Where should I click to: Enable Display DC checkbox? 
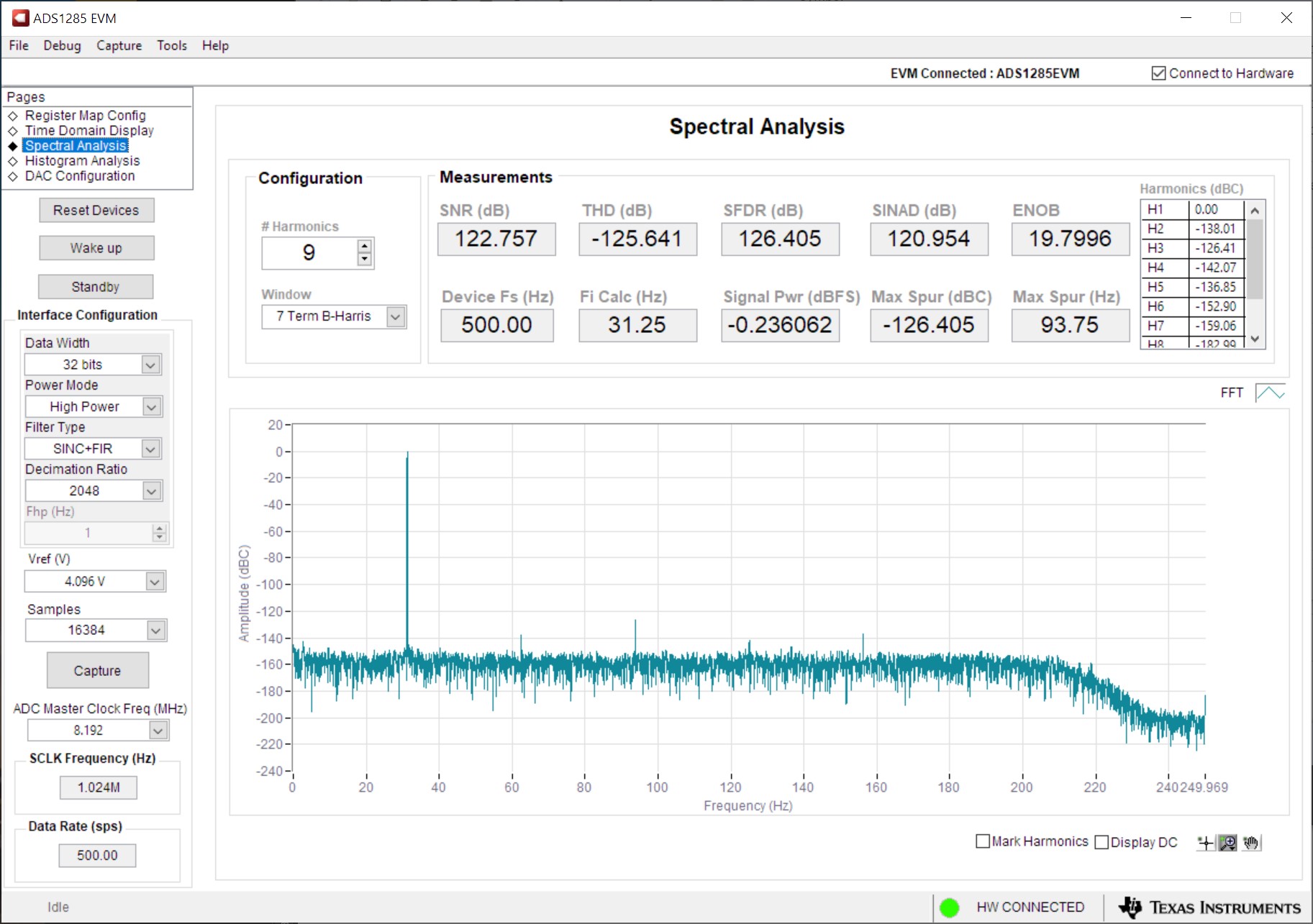pyautogui.click(x=1101, y=842)
